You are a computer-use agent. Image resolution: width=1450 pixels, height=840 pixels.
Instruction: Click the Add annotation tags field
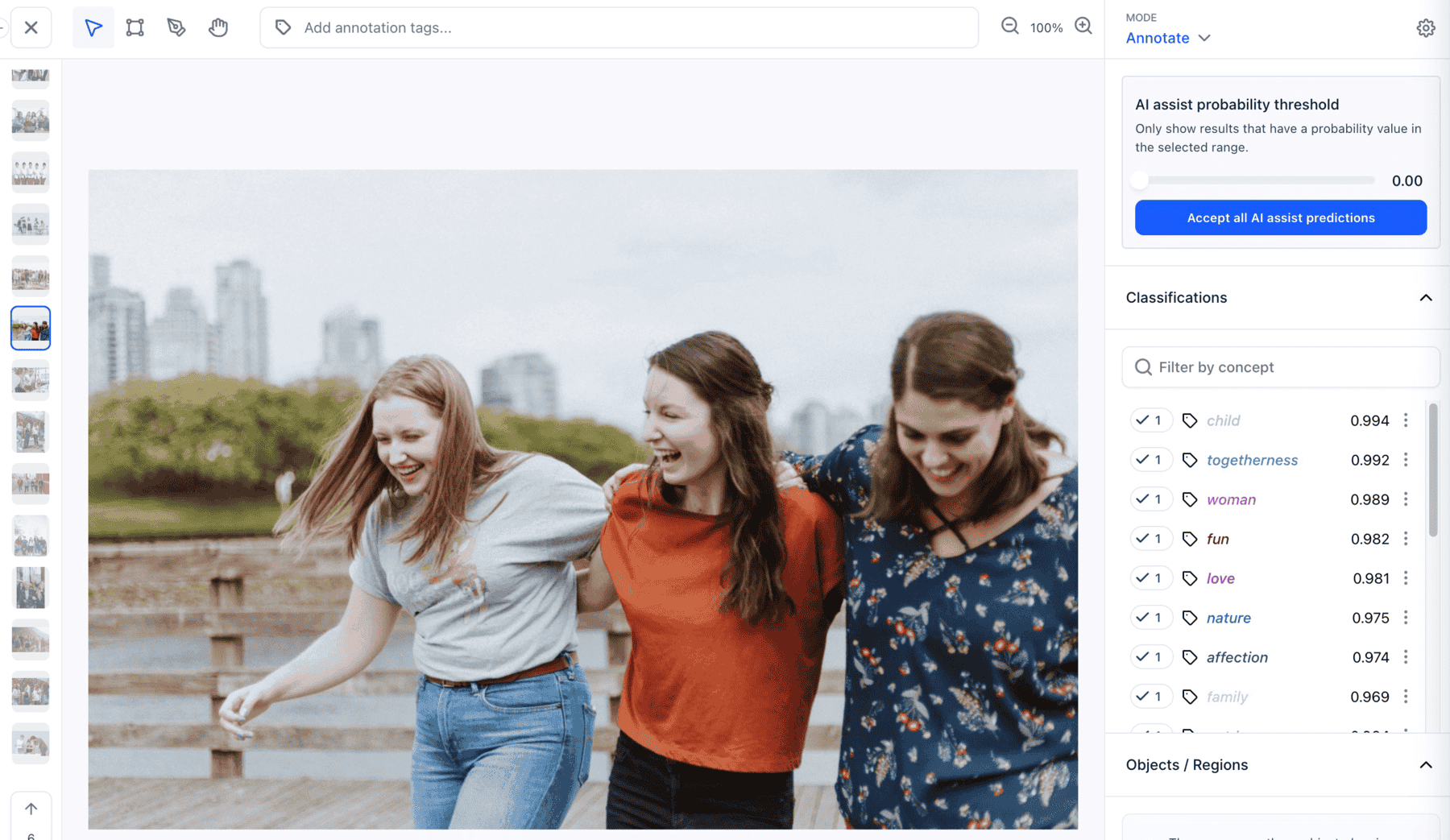pyautogui.click(x=619, y=27)
